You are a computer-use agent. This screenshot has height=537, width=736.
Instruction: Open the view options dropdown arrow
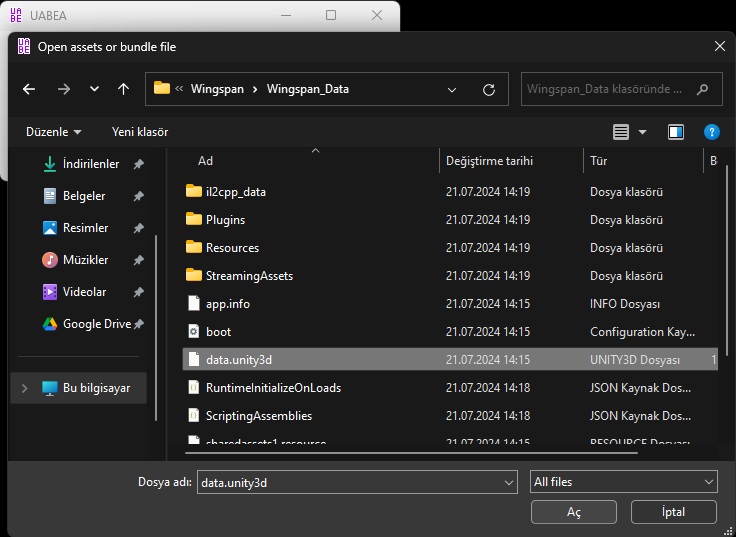tap(642, 132)
